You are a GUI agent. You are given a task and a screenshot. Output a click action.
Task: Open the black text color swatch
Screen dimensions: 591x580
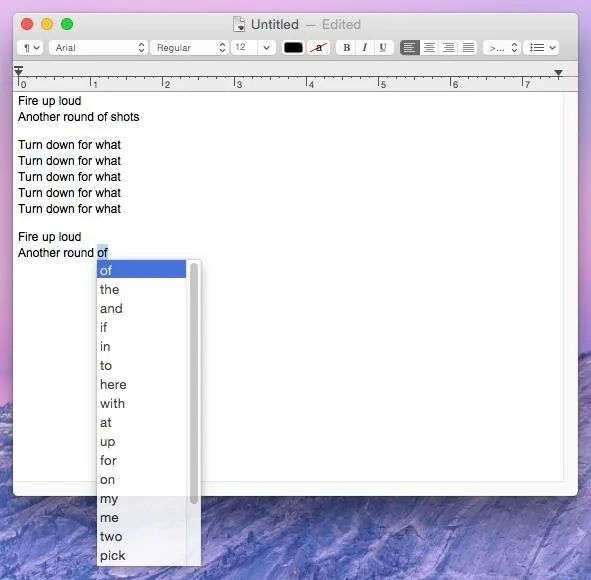[x=293, y=48]
